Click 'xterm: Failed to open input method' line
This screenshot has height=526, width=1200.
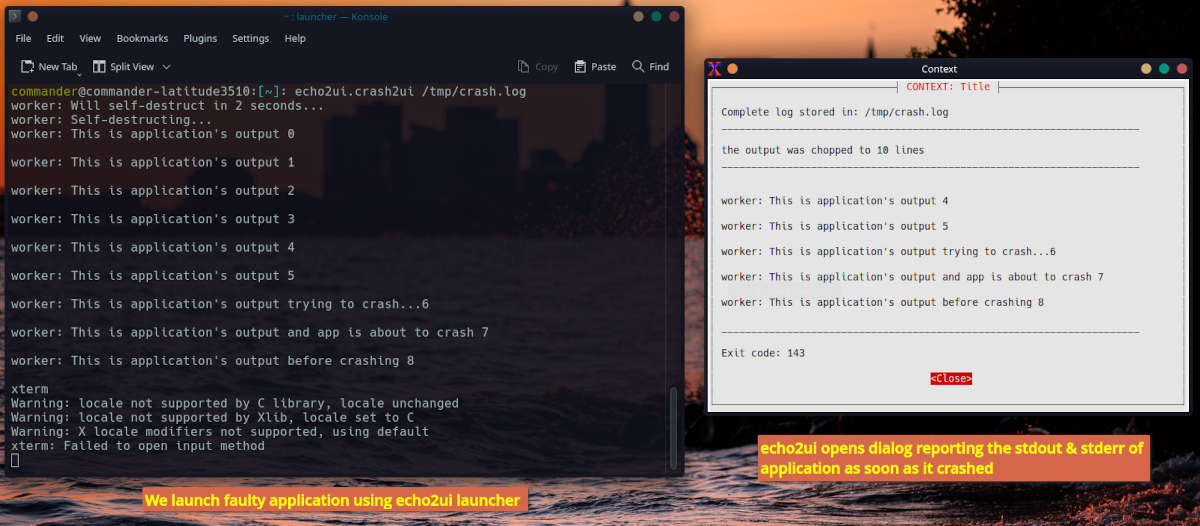pos(137,446)
